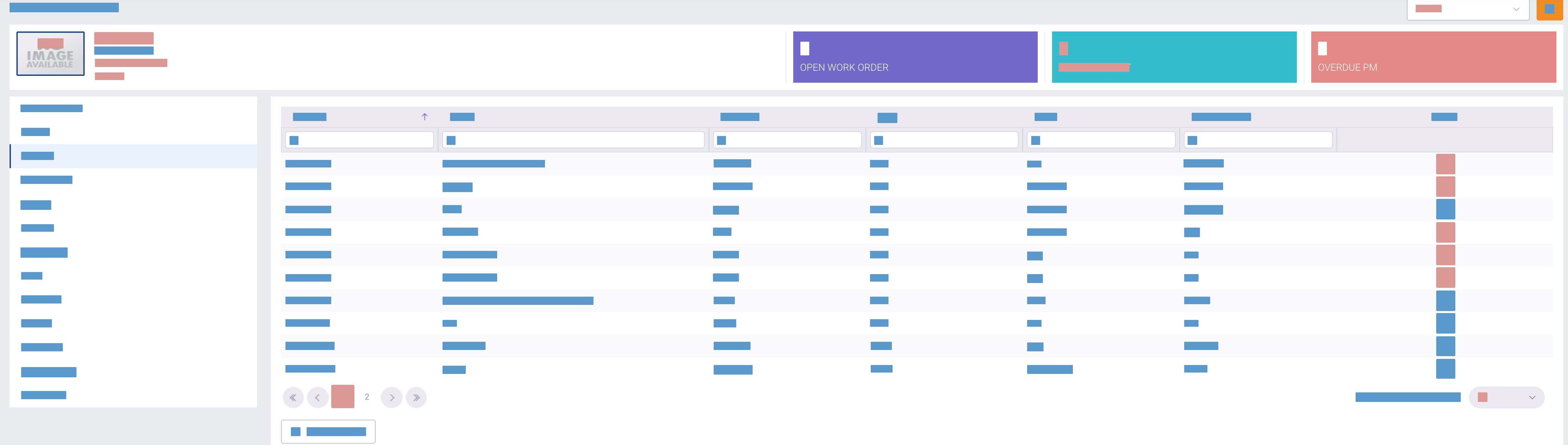This screenshot has height=445, width=1568.
Task: Select page 2 in the pagination
Action: (x=367, y=397)
